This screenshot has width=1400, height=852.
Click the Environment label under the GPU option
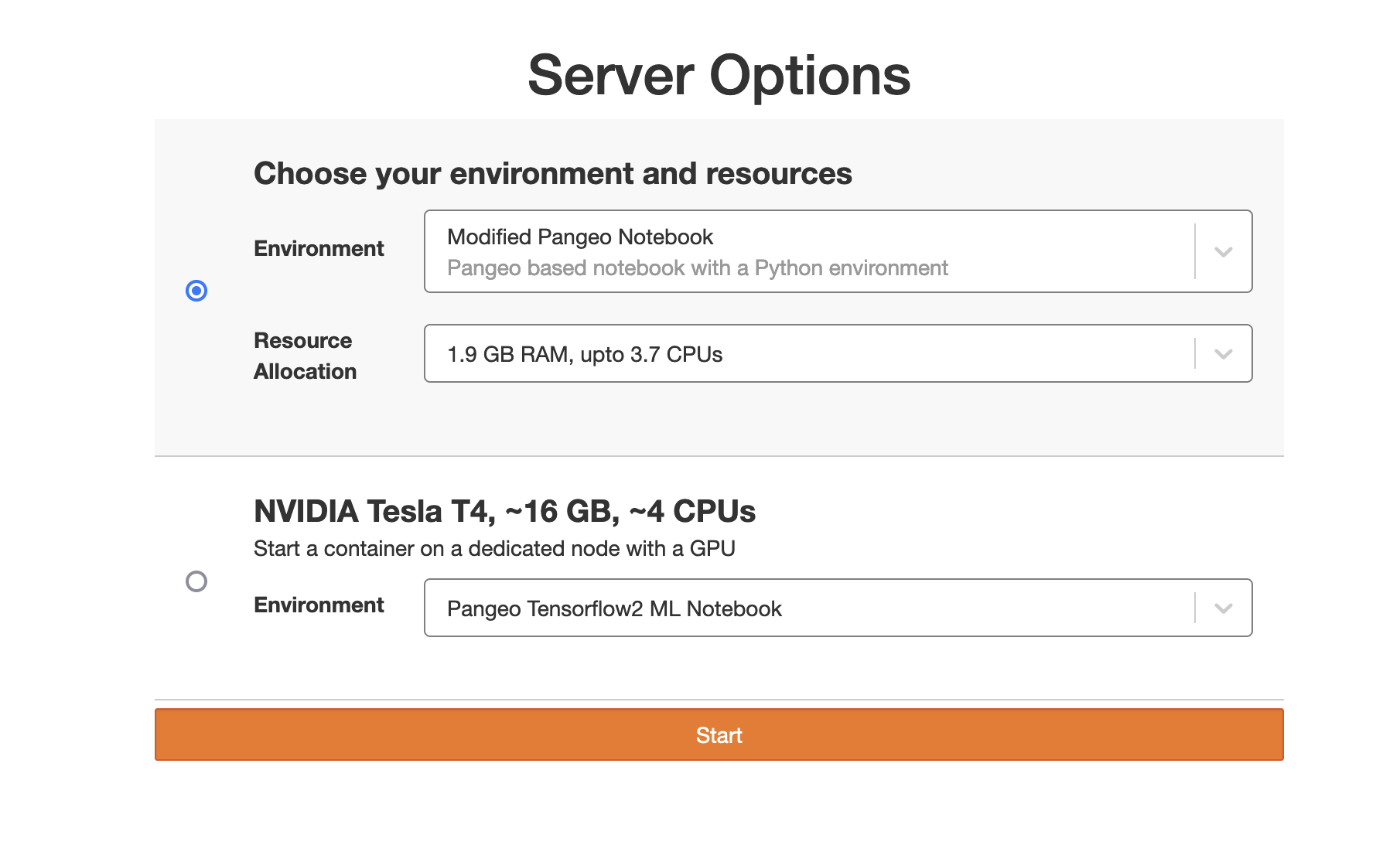pos(319,605)
